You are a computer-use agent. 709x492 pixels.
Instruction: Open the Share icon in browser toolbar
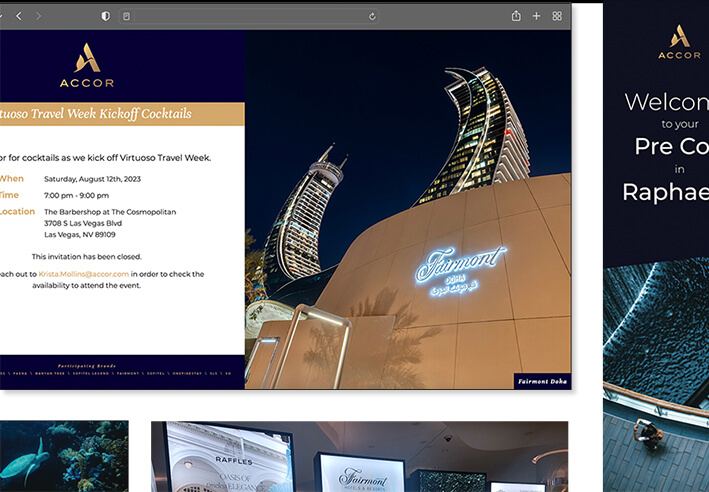[x=516, y=16]
